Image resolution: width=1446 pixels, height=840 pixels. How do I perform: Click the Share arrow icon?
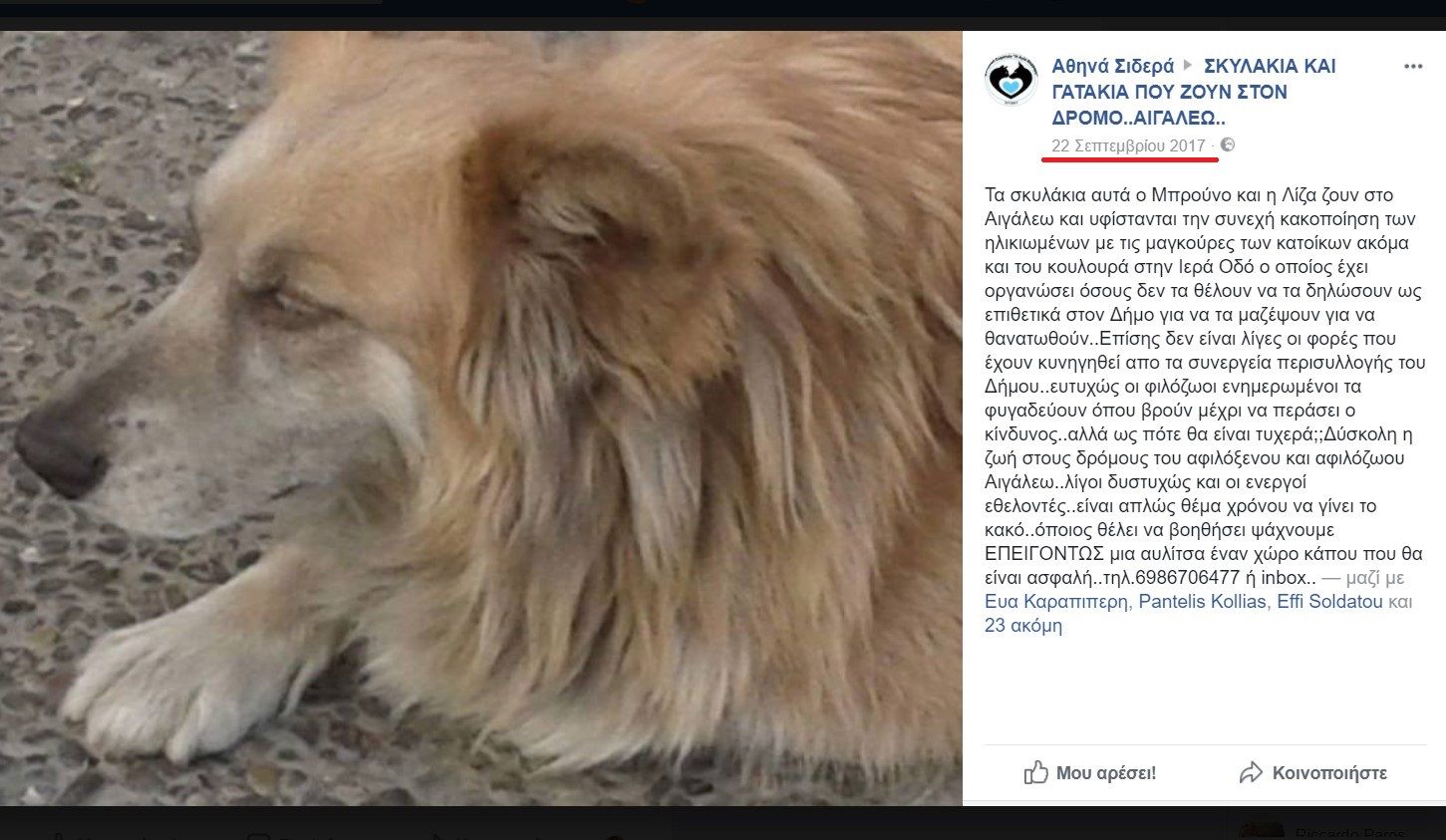coord(1251,772)
